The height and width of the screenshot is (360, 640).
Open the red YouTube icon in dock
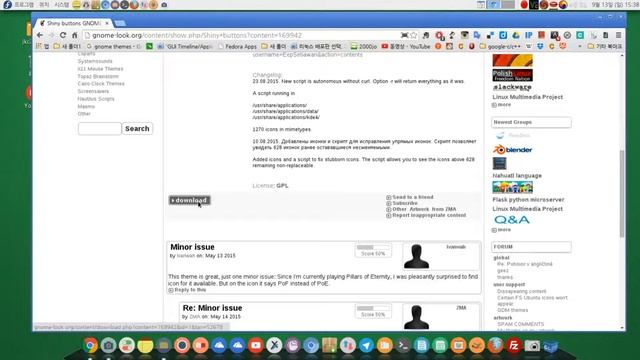256,346
